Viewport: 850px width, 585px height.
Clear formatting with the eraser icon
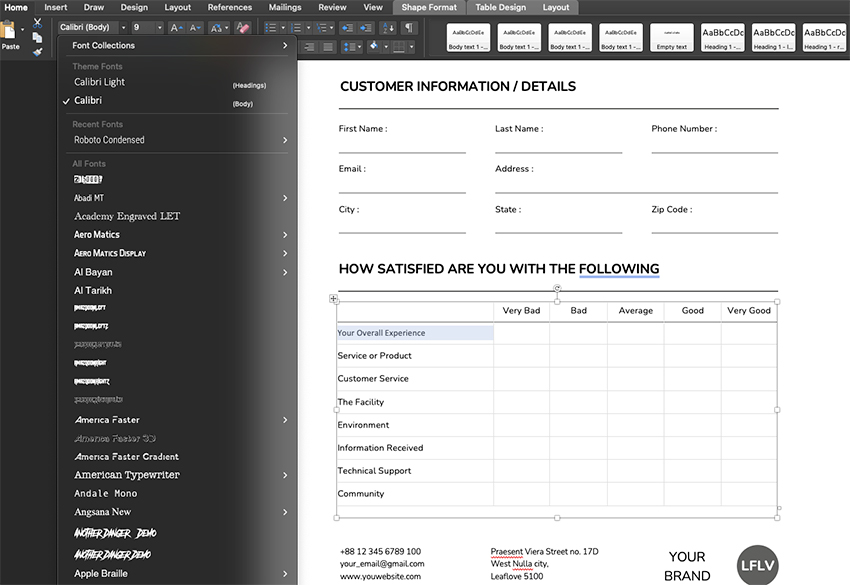(x=242, y=29)
